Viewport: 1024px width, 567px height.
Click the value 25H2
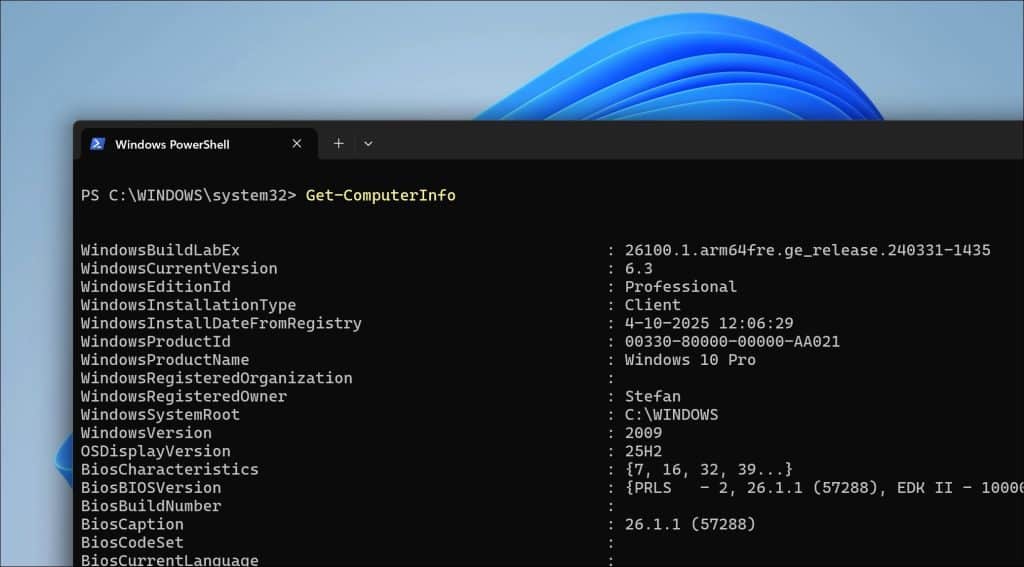pos(643,451)
